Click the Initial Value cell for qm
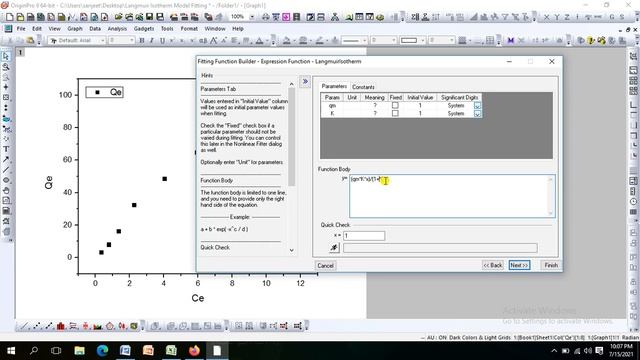The image size is (640, 360). point(420,105)
